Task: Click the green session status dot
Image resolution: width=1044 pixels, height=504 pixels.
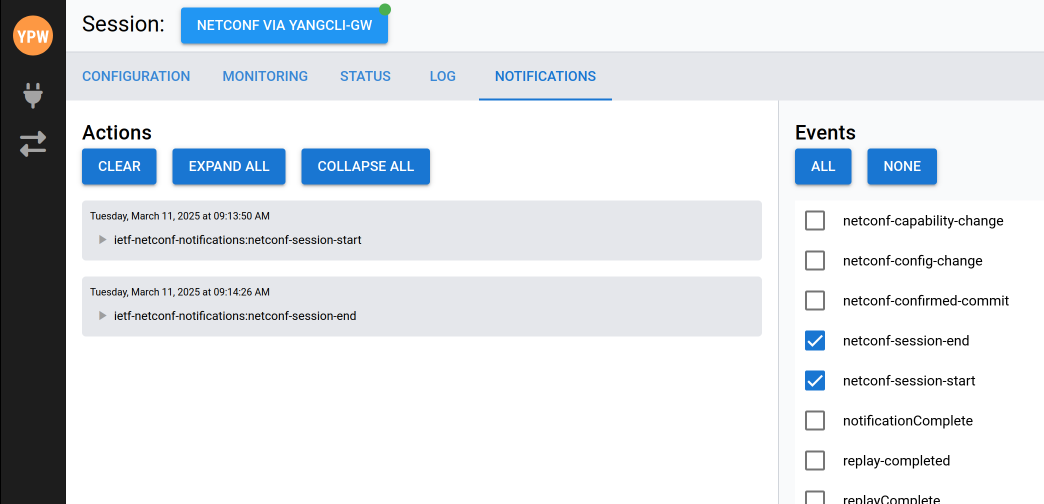Action: pyautogui.click(x=385, y=10)
